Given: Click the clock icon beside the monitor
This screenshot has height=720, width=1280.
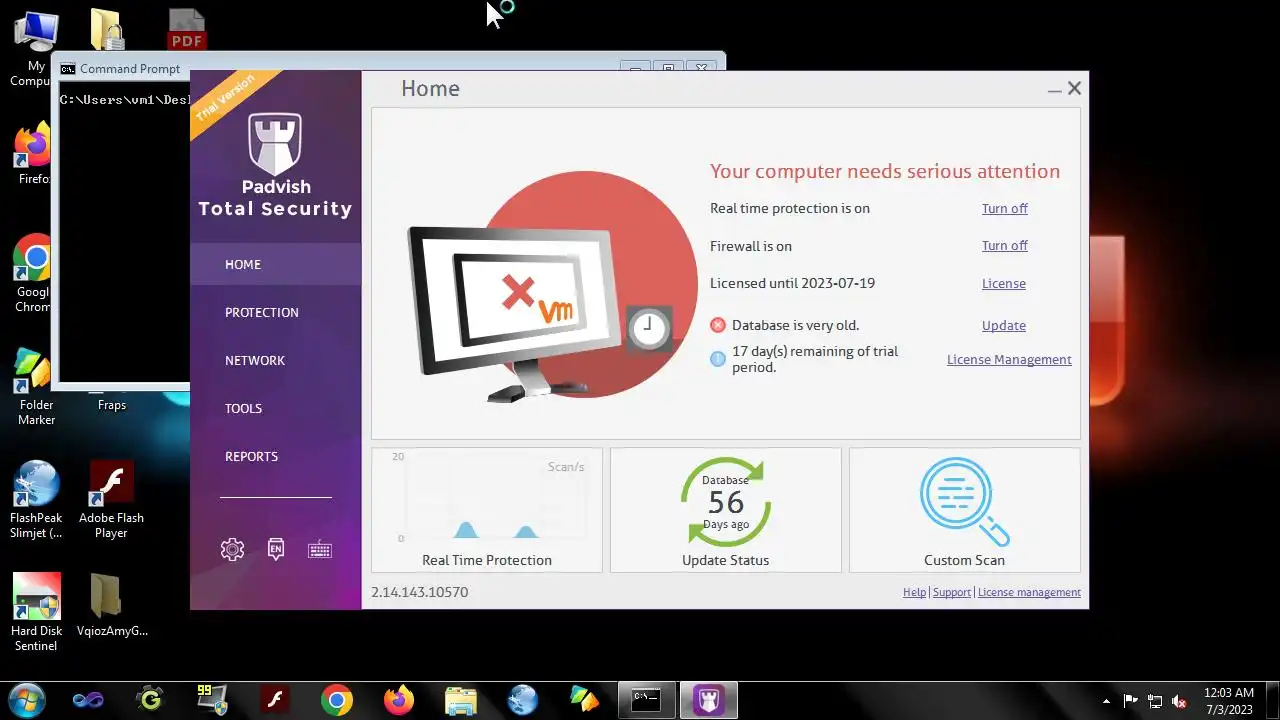Looking at the screenshot, I should click(649, 327).
